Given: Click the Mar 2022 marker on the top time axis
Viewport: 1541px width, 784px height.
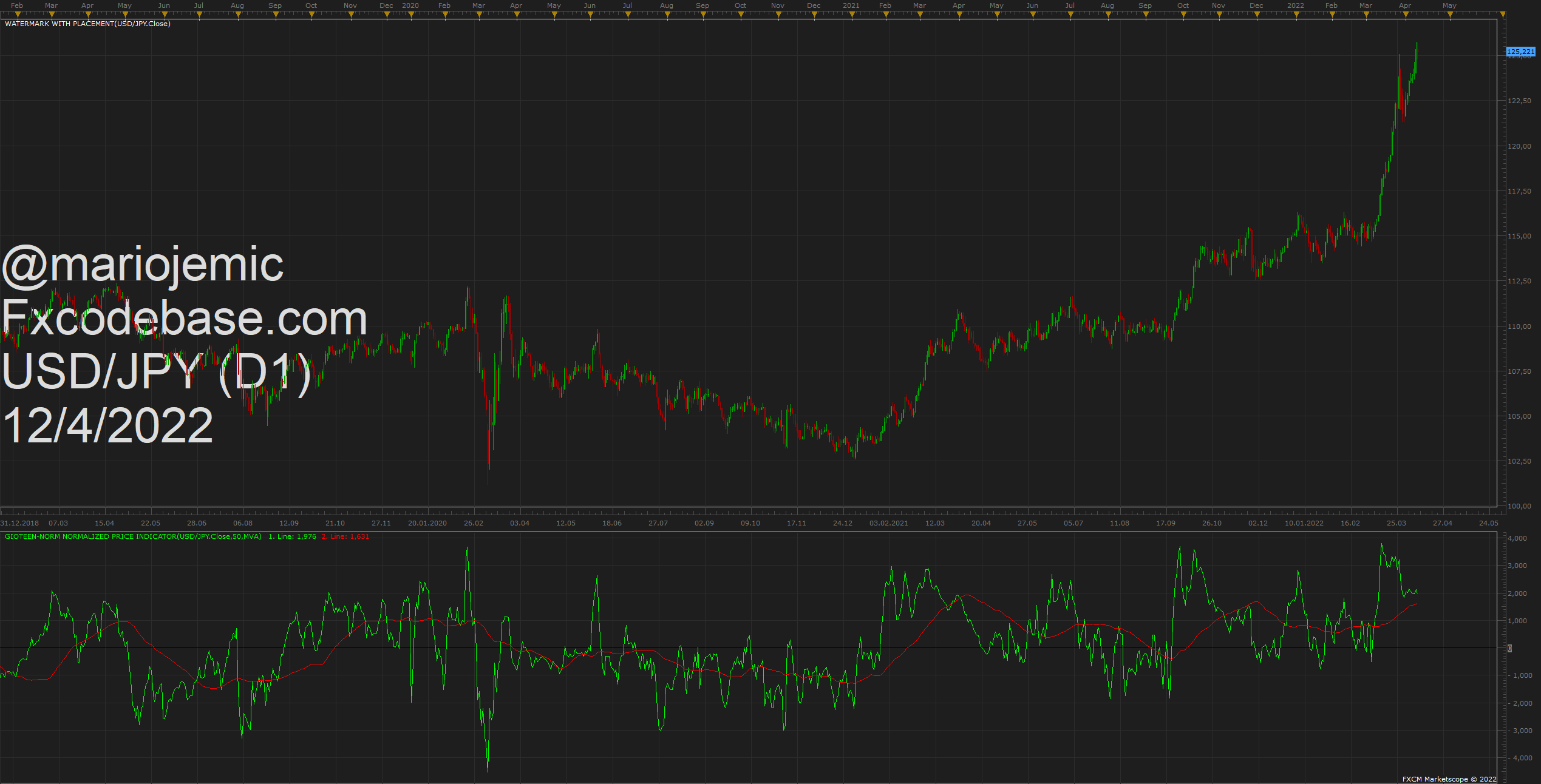Looking at the screenshot, I should pyautogui.click(x=1366, y=15).
